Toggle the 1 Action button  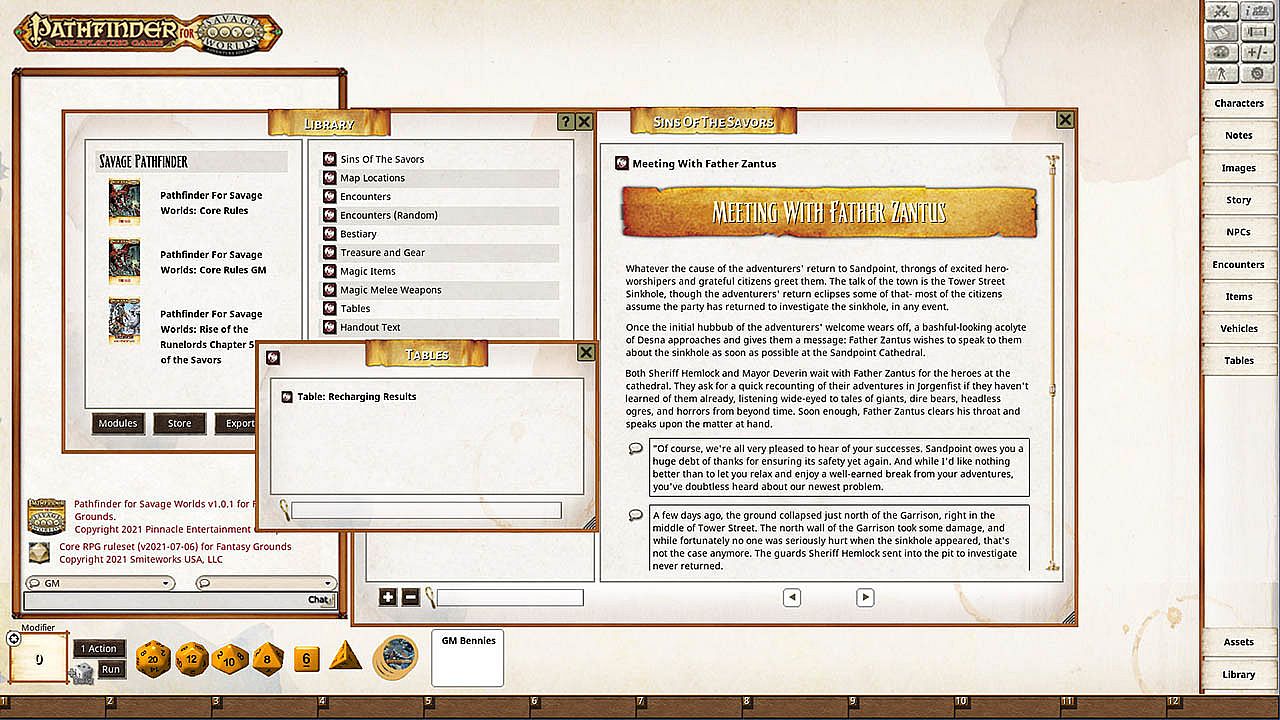(101, 649)
